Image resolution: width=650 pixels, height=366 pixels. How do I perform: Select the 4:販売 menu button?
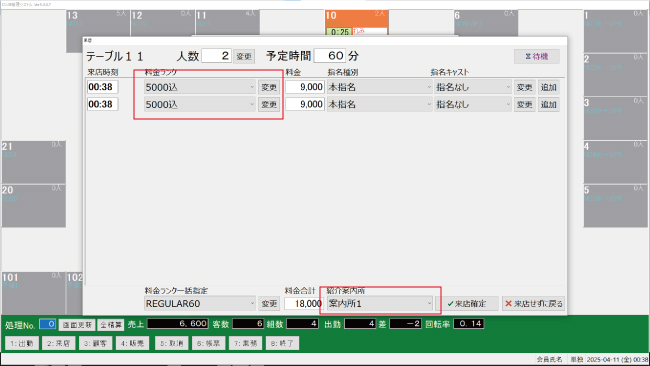tap(132, 343)
